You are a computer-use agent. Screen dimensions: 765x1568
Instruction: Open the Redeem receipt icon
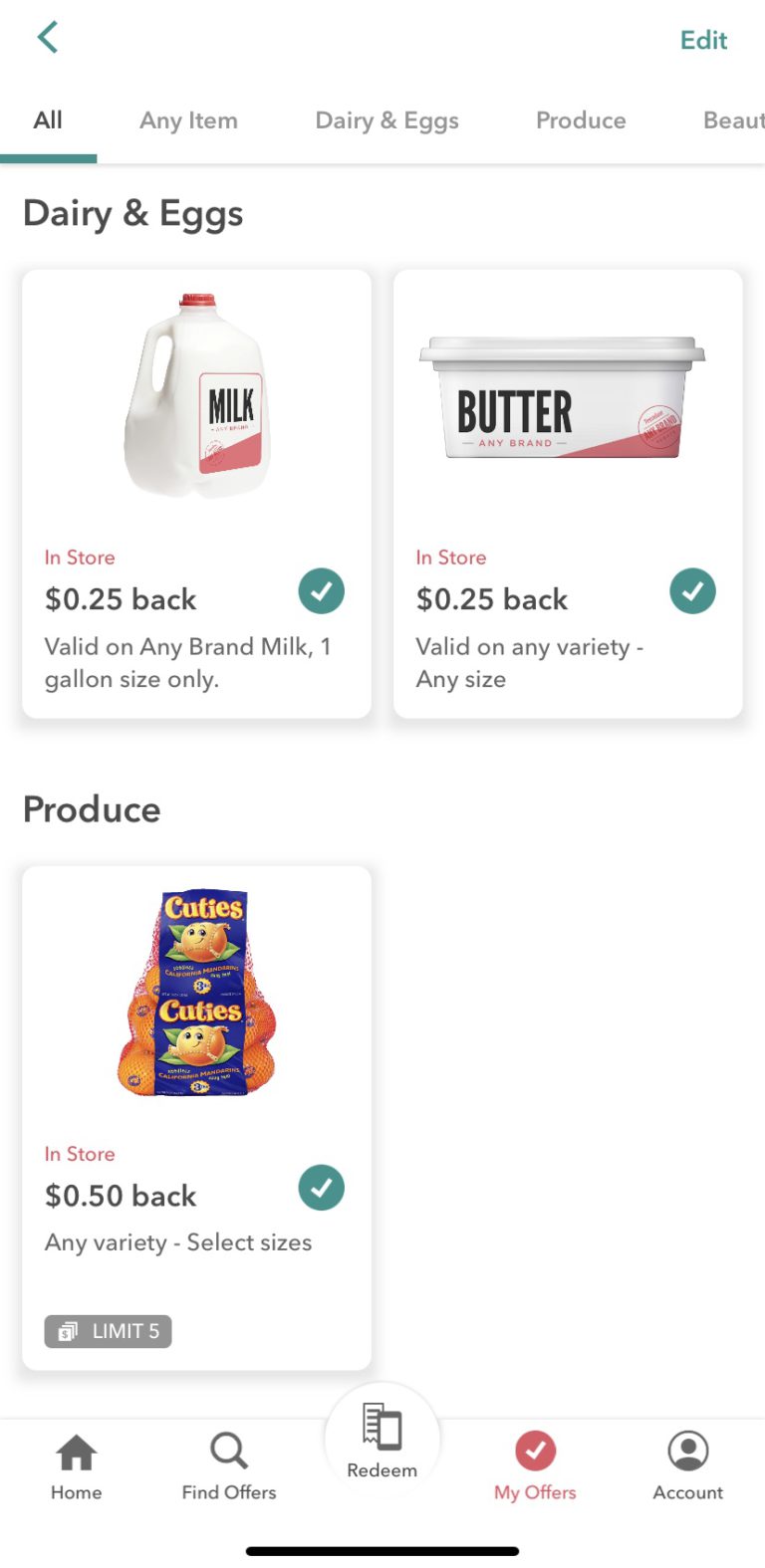tap(382, 1427)
